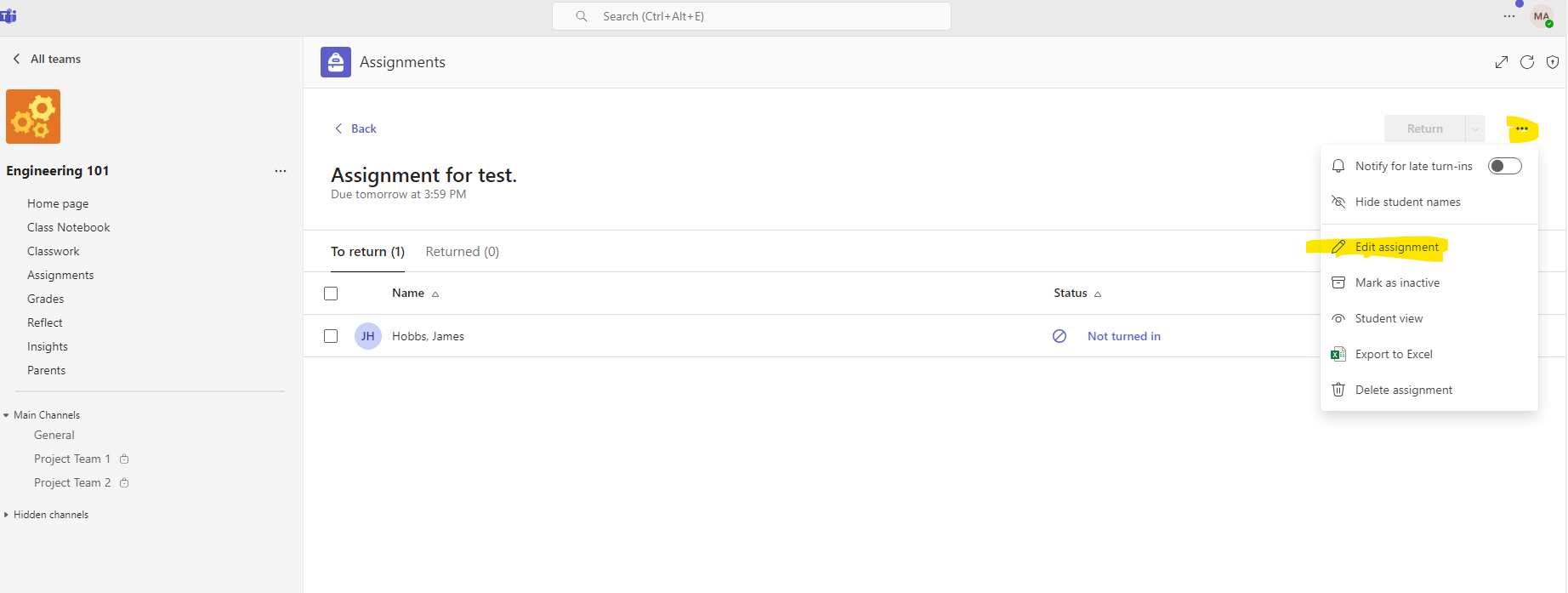The height and width of the screenshot is (593, 1568).
Task: Click the Engineering 101 team gears avatar
Action: click(x=33, y=117)
